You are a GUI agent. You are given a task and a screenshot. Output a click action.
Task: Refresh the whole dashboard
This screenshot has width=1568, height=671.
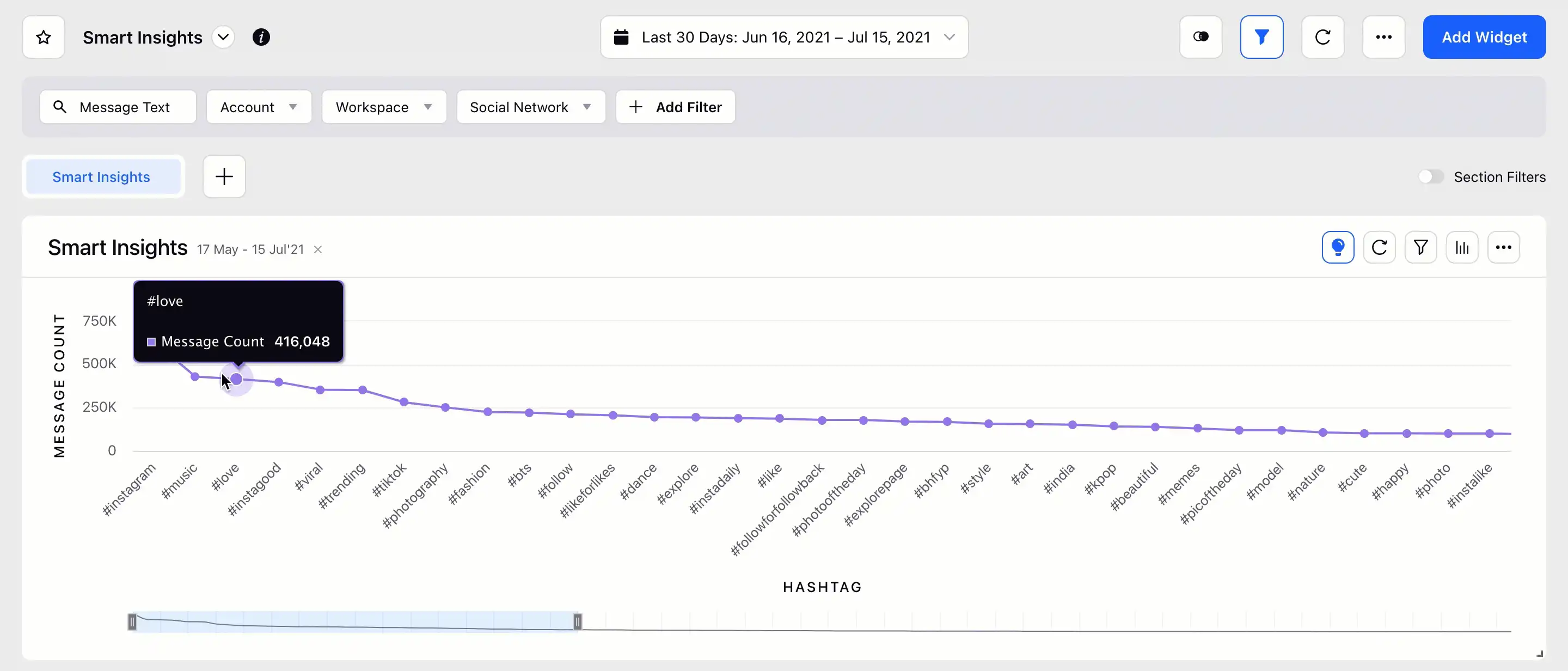pos(1322,37)
